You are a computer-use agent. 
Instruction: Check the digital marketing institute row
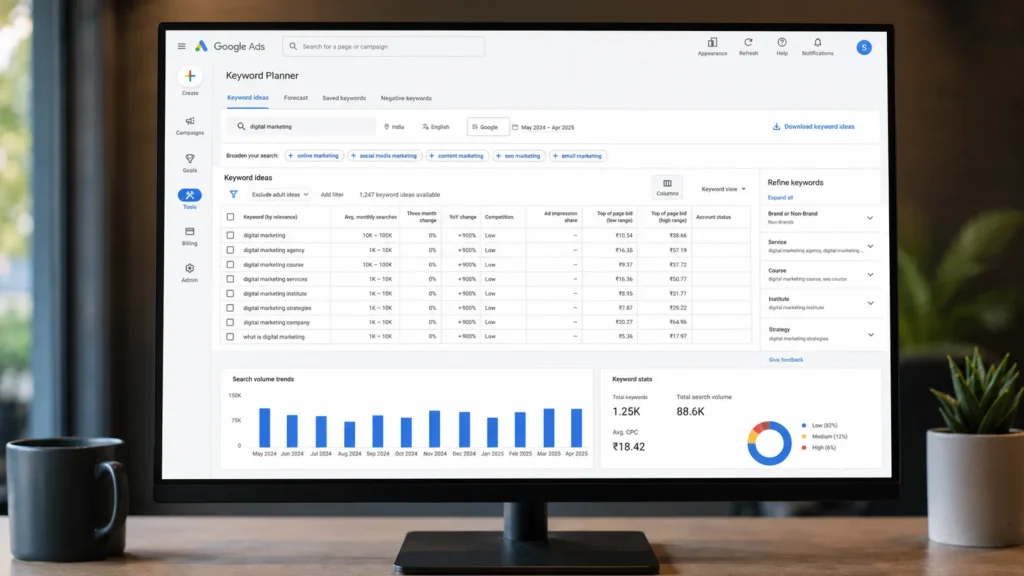(231, 293)
